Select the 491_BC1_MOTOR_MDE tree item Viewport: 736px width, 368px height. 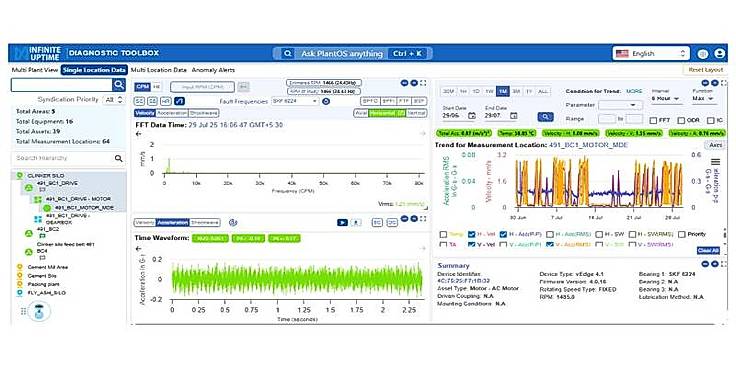pos(84,207)
